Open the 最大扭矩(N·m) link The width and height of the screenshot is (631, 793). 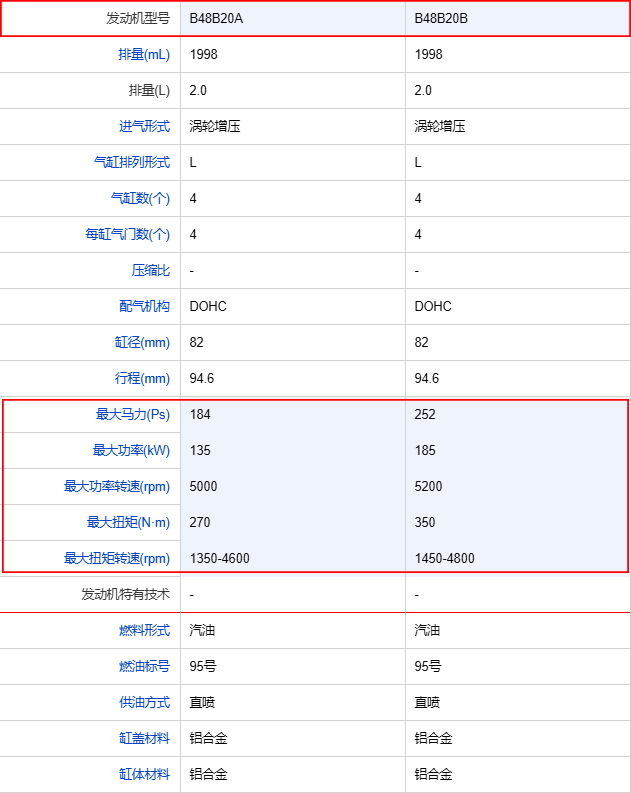(129, 522)
